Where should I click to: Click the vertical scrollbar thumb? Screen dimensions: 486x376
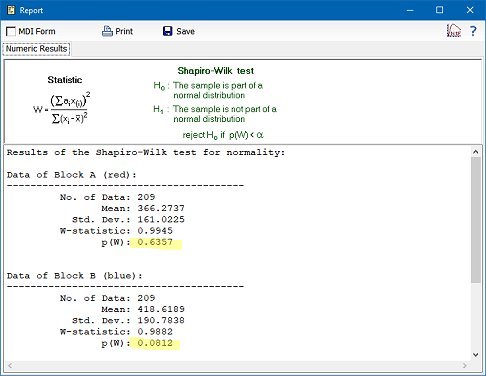[476, 220]
